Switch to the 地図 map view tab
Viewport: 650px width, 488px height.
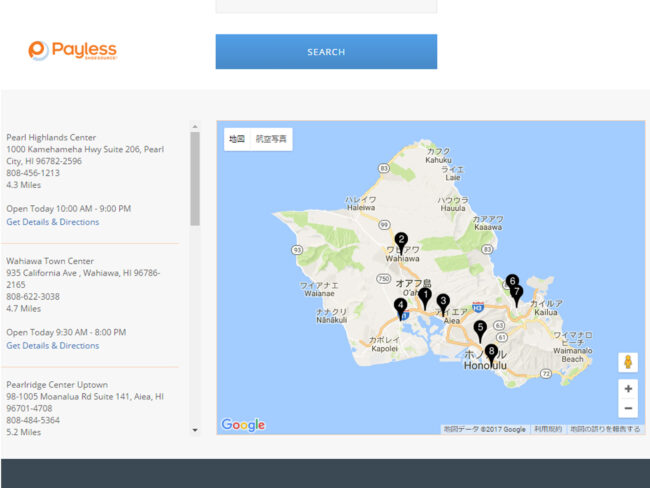[237, 139]
